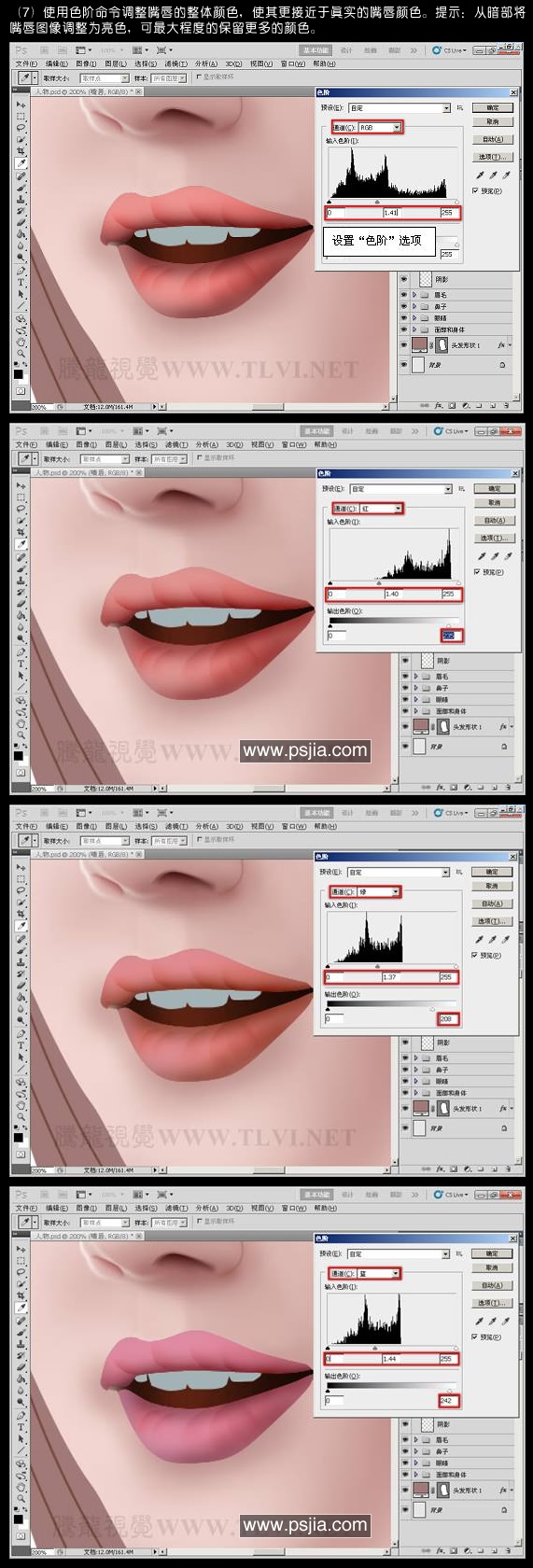Expand the 眉毛 layer group in the RGB-channel window
Viewport: 533px width, 1568px height.
(414, 295)
